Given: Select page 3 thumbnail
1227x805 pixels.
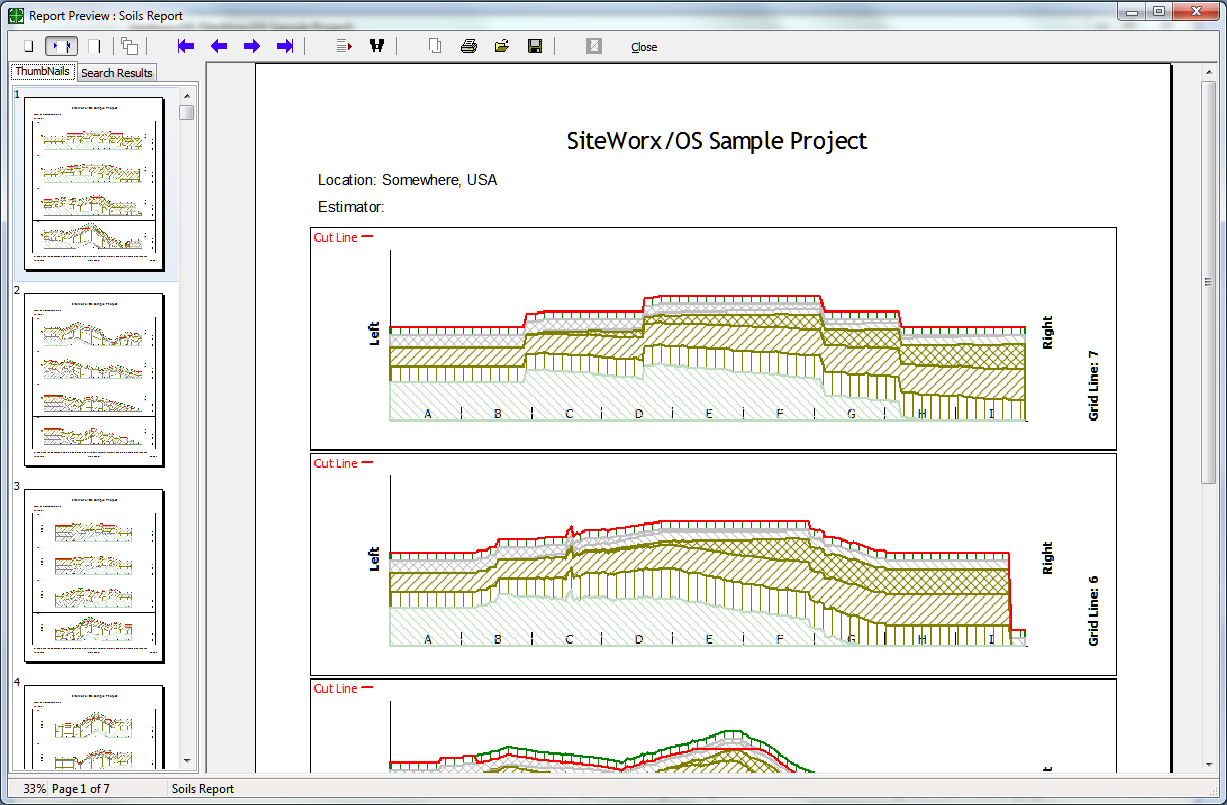Looking at the screenshot, I should (94, 575).
